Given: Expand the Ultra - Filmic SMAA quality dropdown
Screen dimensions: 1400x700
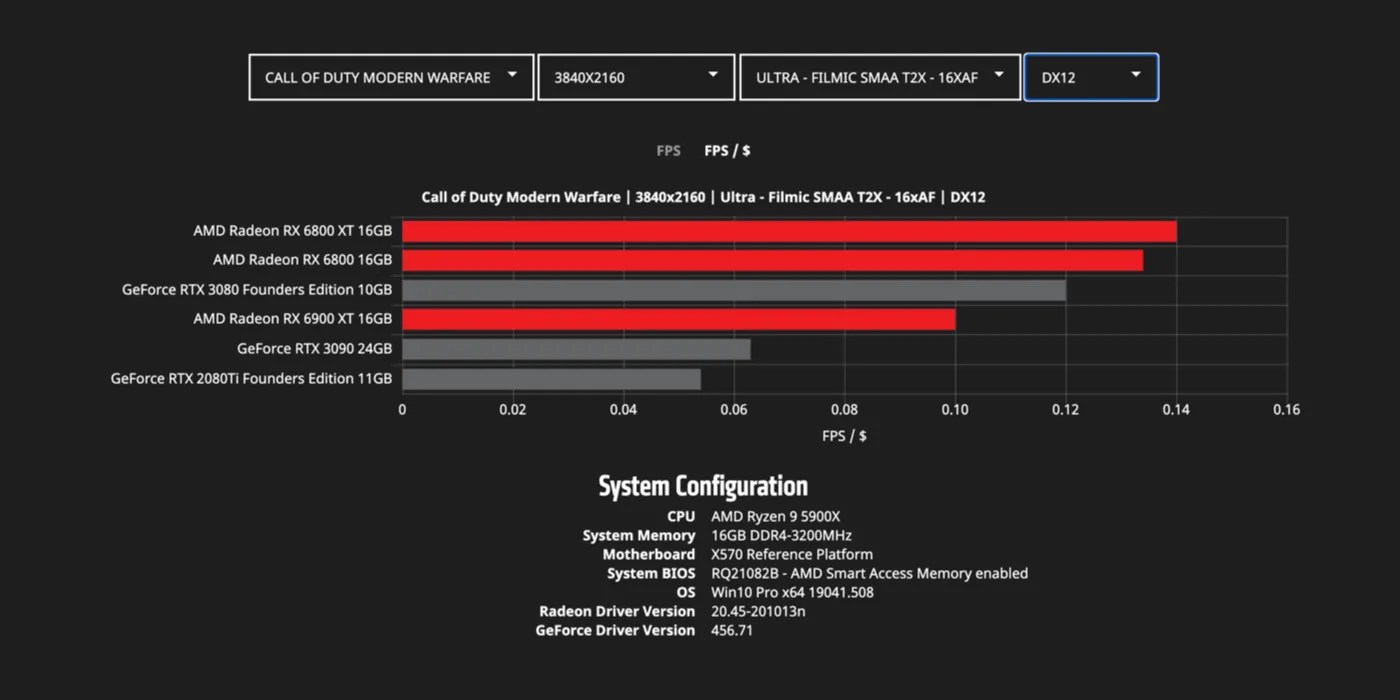Looking at the screenshot, I should (x=880, y=77).
